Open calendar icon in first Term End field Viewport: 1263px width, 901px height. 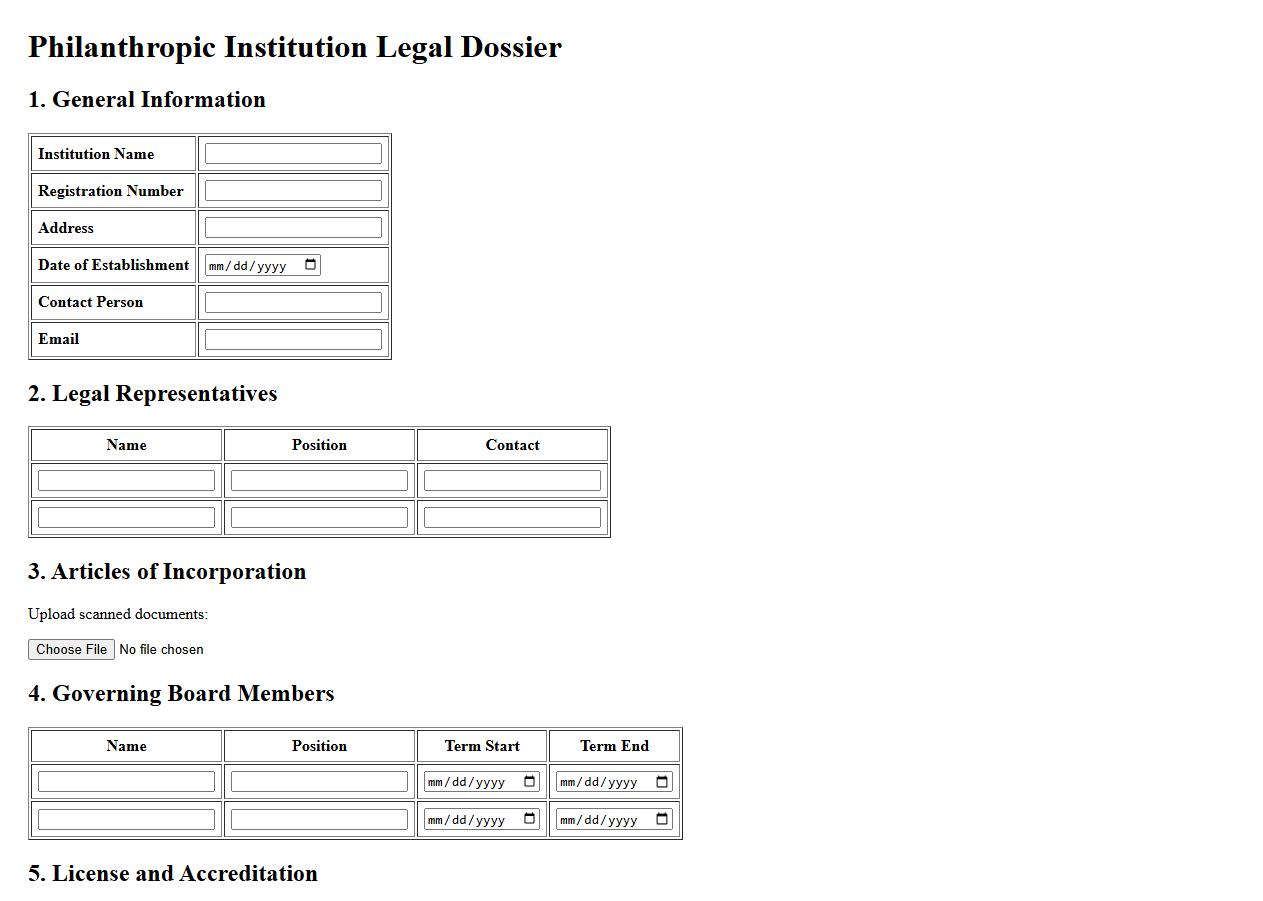click(x=662, y=782)
